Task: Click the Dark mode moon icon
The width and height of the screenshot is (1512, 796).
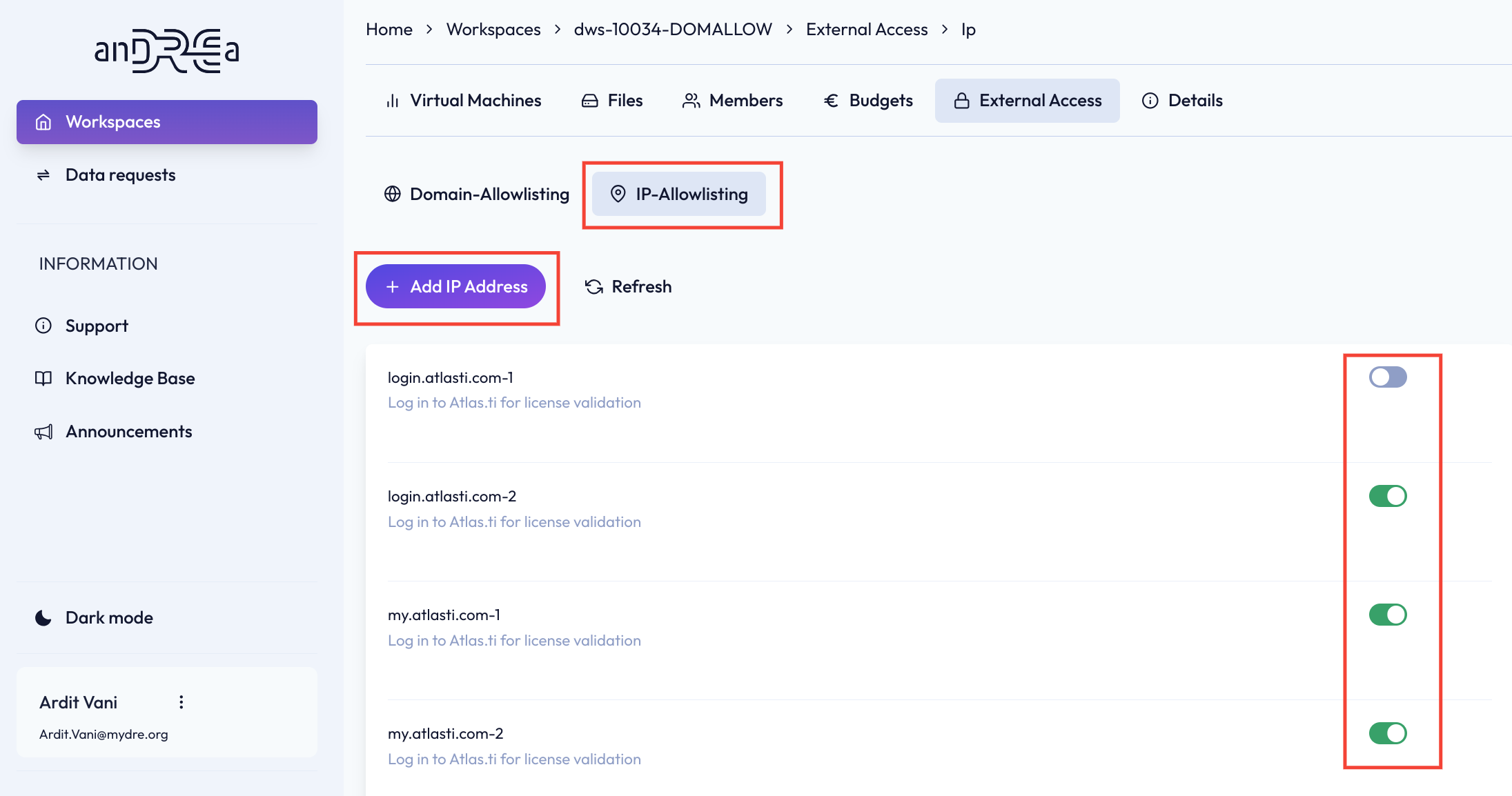Action: [x=43, y=617]
